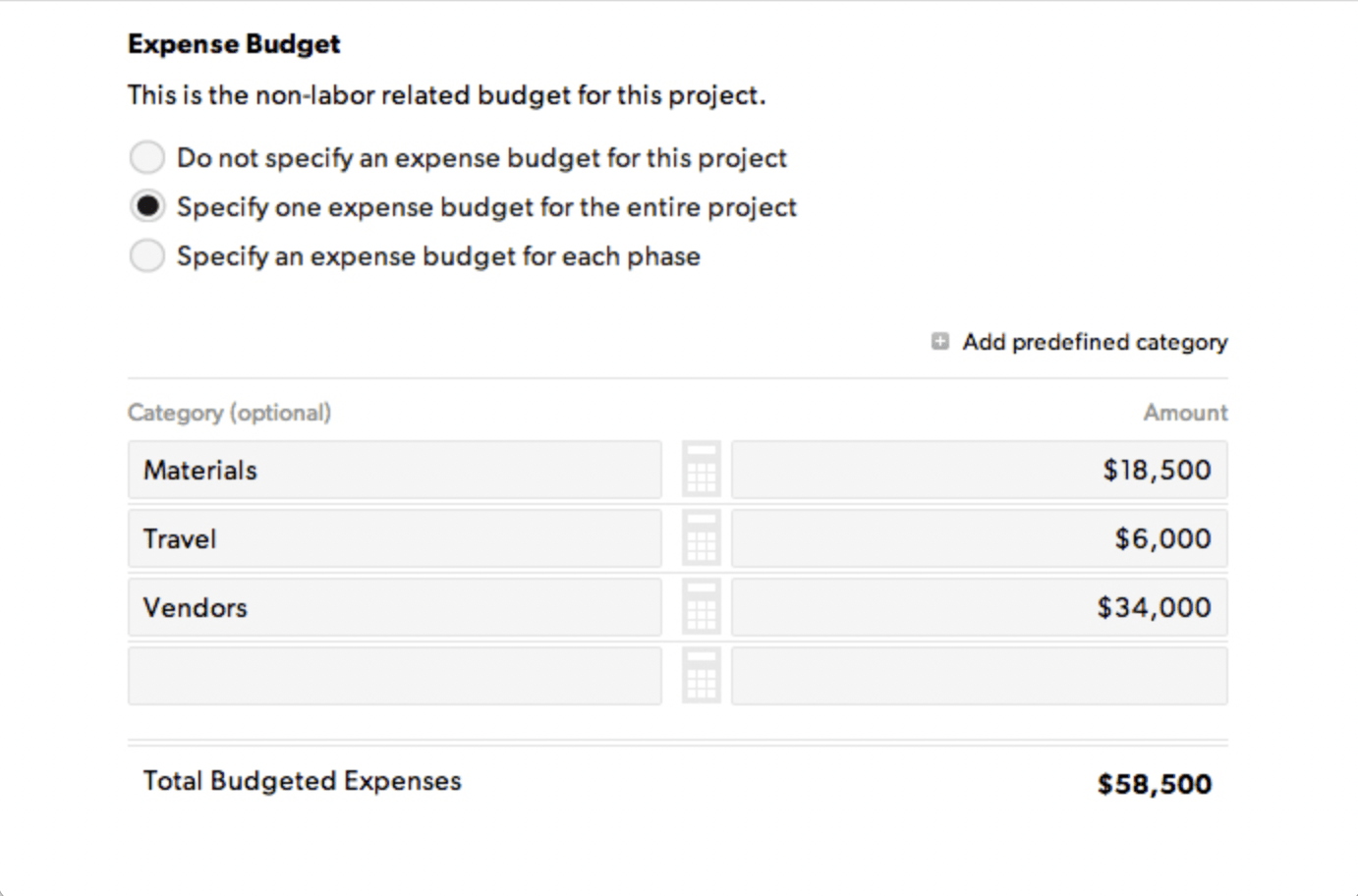Image resolution: width=1358 pixels, height=896 pixels.
Task: Click the 'Do not specify' option label text
Action: pos(481,158)
